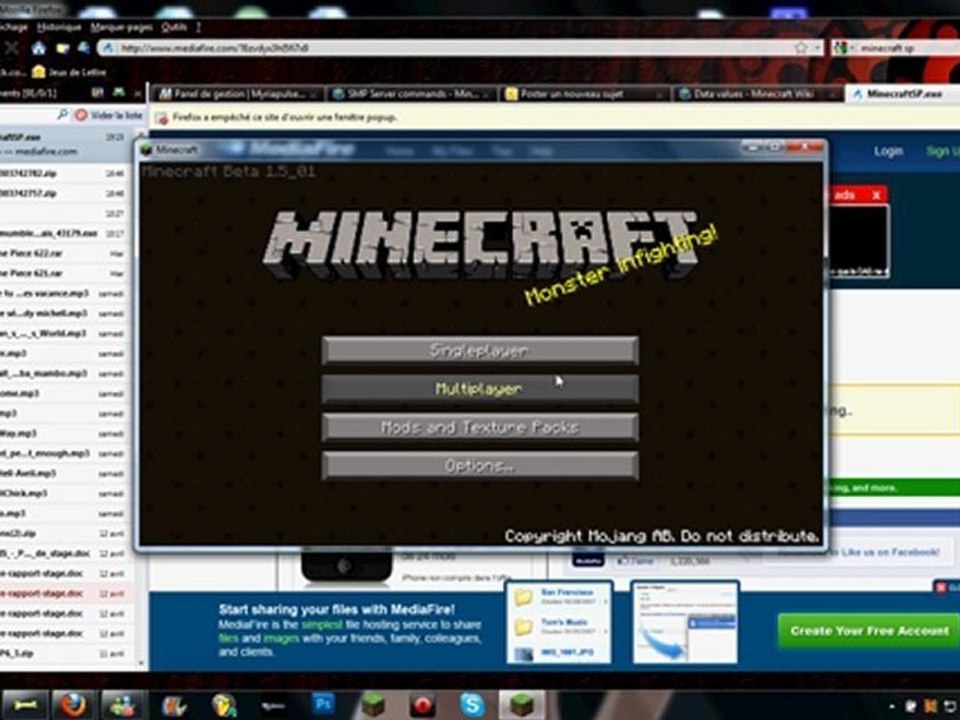Open Minecraft Options menu
The height and width of the screenshot is (720, 960).
[x=480, y=466]
